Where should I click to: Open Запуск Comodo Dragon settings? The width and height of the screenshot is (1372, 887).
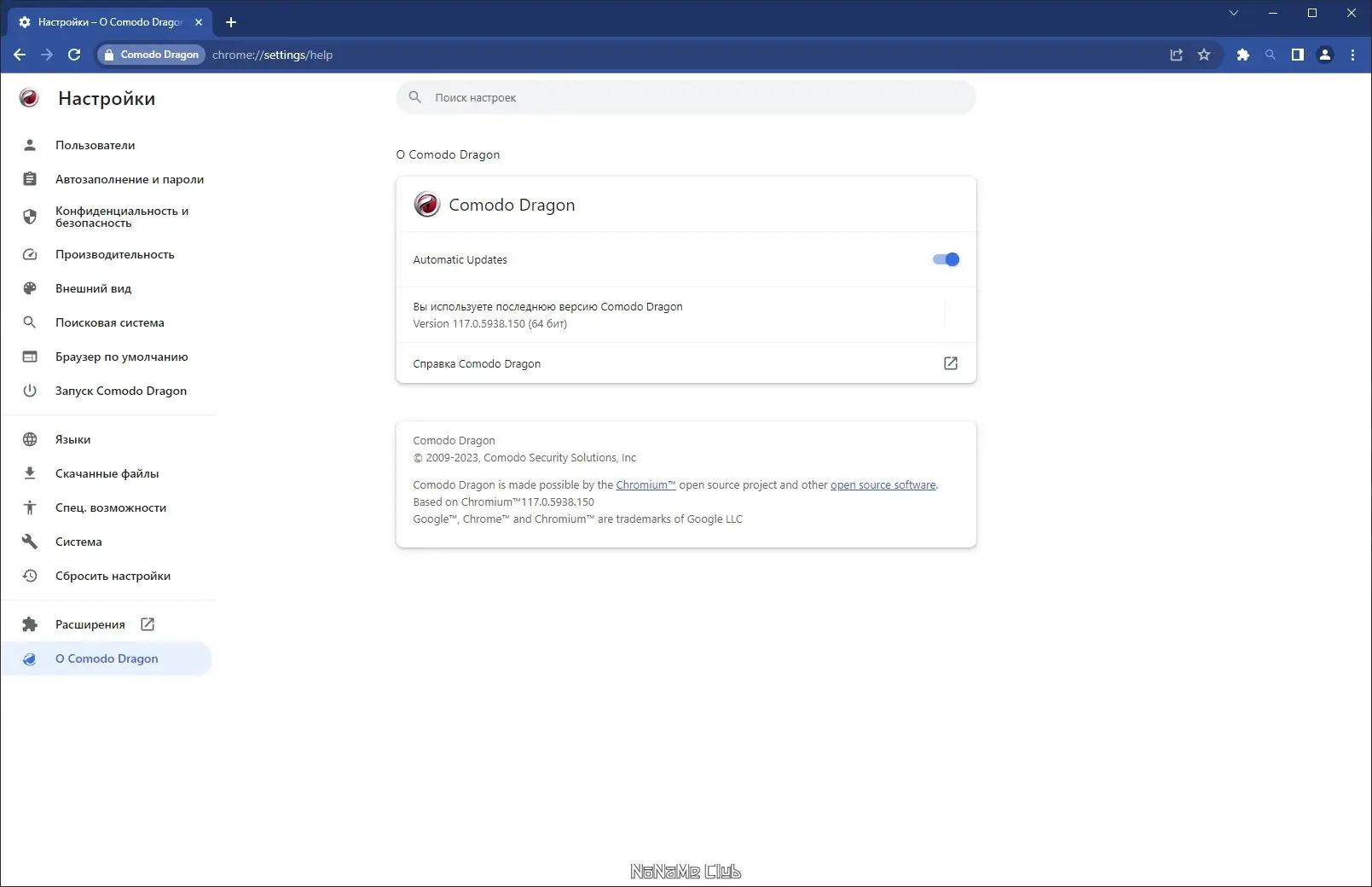click(x=107, y=391)
